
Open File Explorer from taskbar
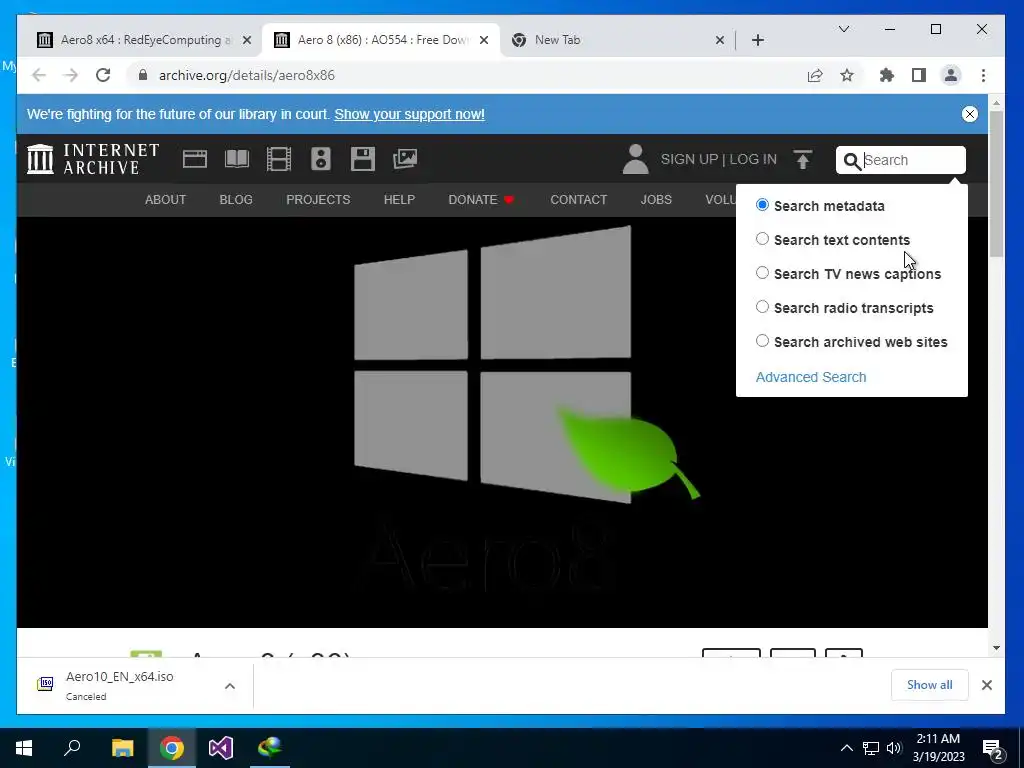[x=122, y=748]
